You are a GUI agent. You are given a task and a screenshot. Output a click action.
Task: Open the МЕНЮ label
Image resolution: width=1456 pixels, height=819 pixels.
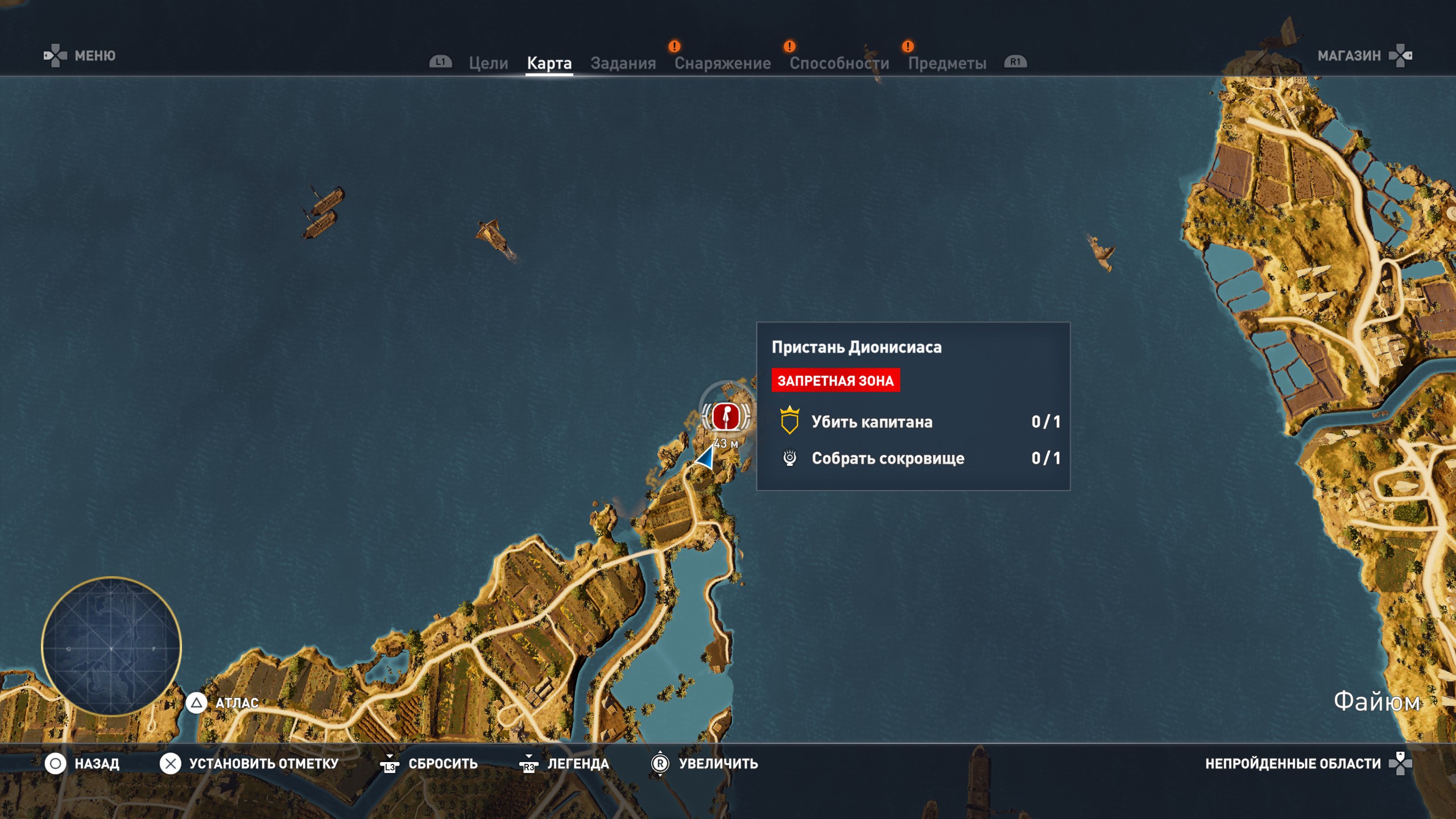click(95, 56)
